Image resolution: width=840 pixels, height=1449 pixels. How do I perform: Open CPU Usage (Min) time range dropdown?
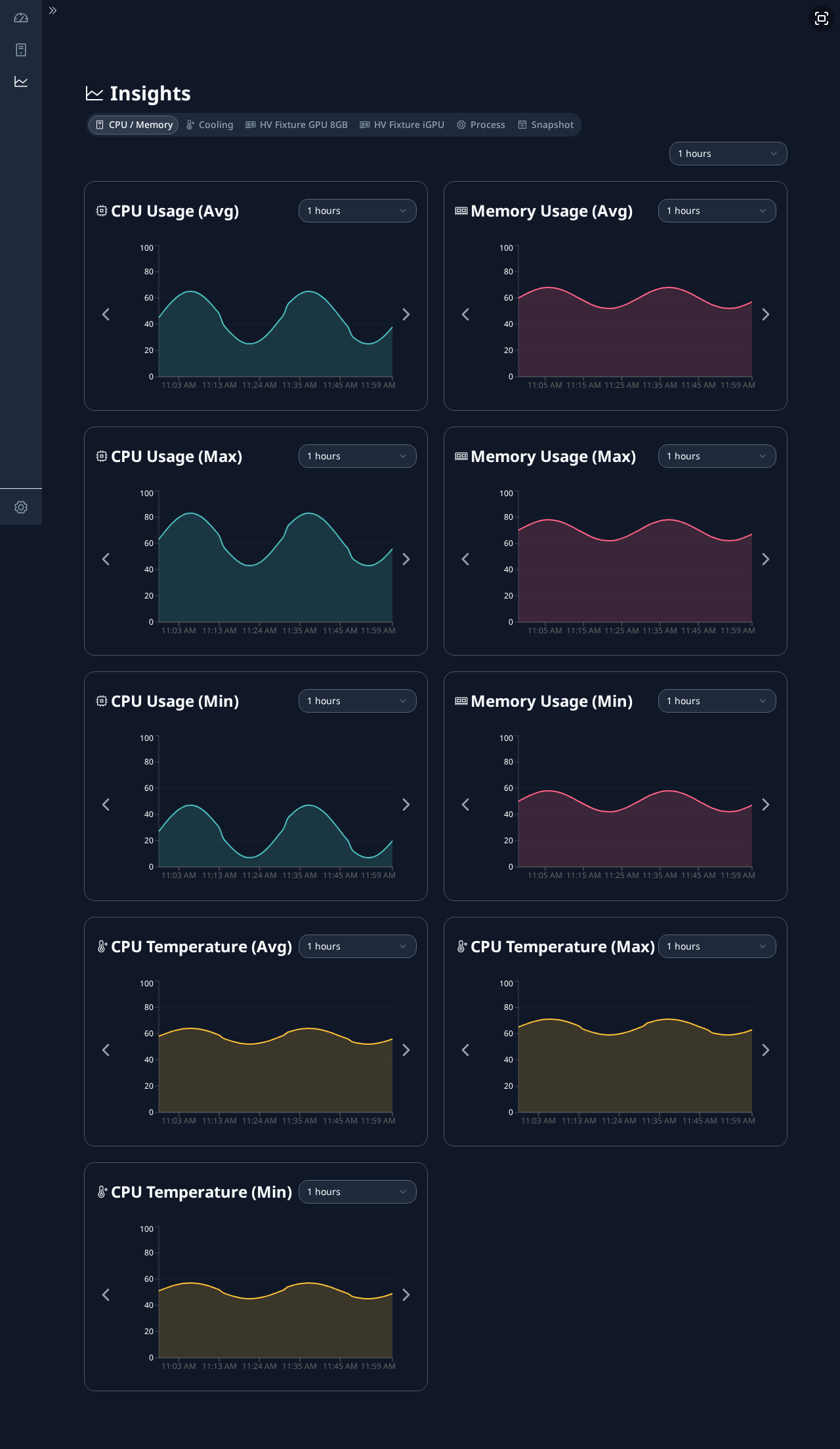358,701
